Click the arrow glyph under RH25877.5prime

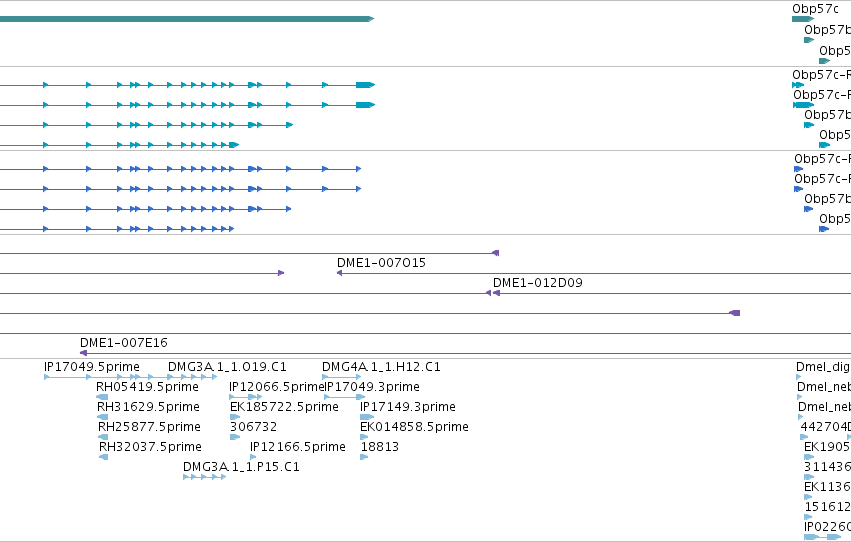coord(103,437)
